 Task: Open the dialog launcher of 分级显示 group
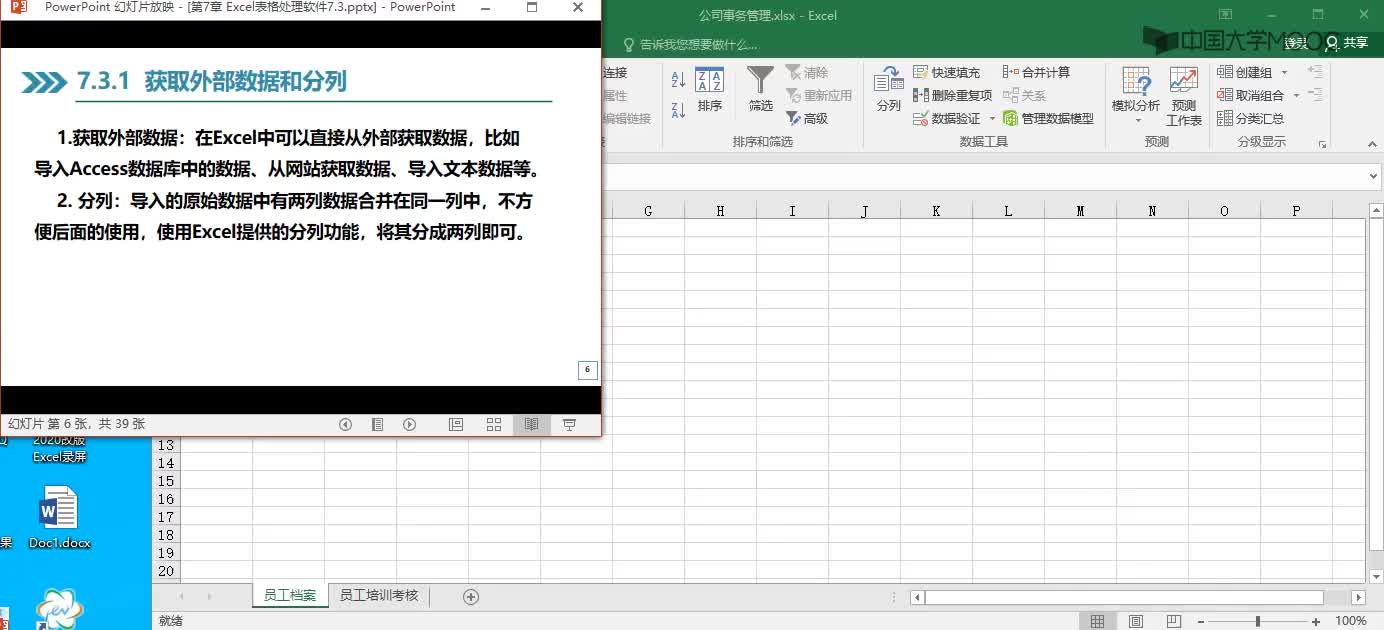(x=1322, y=145)
